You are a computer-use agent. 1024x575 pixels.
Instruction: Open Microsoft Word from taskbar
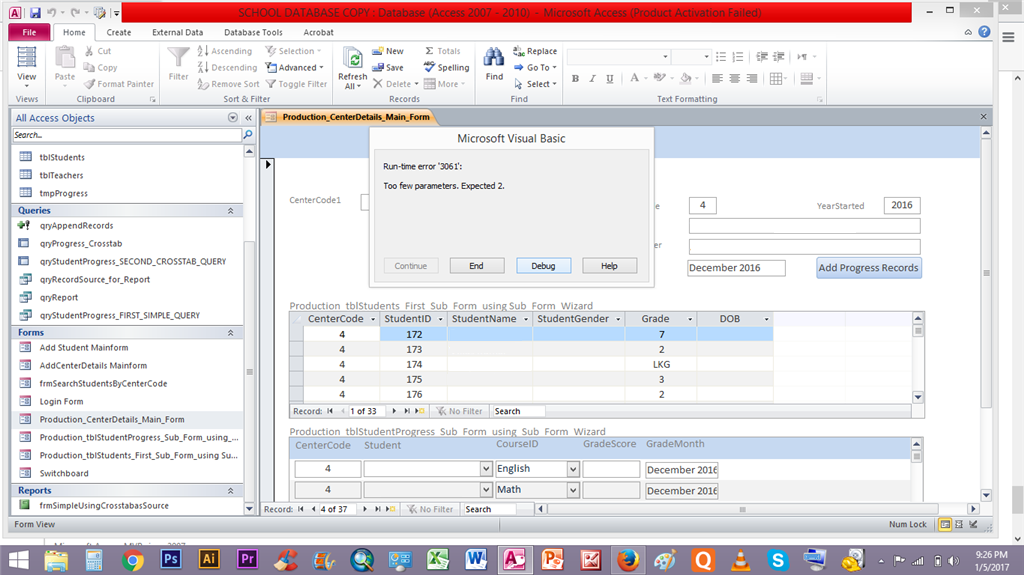476,560
